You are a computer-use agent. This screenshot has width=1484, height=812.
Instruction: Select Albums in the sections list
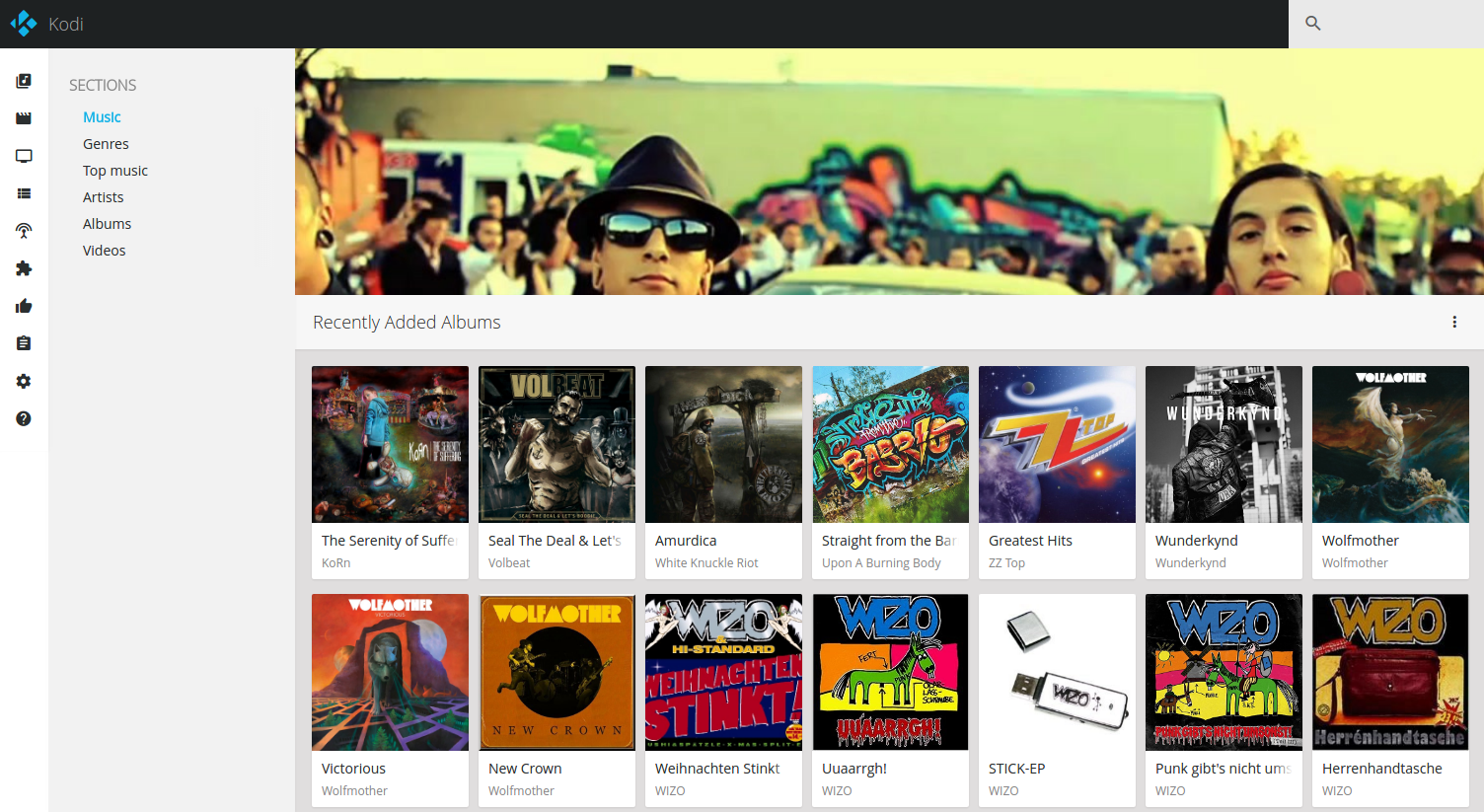coord(107,223)
